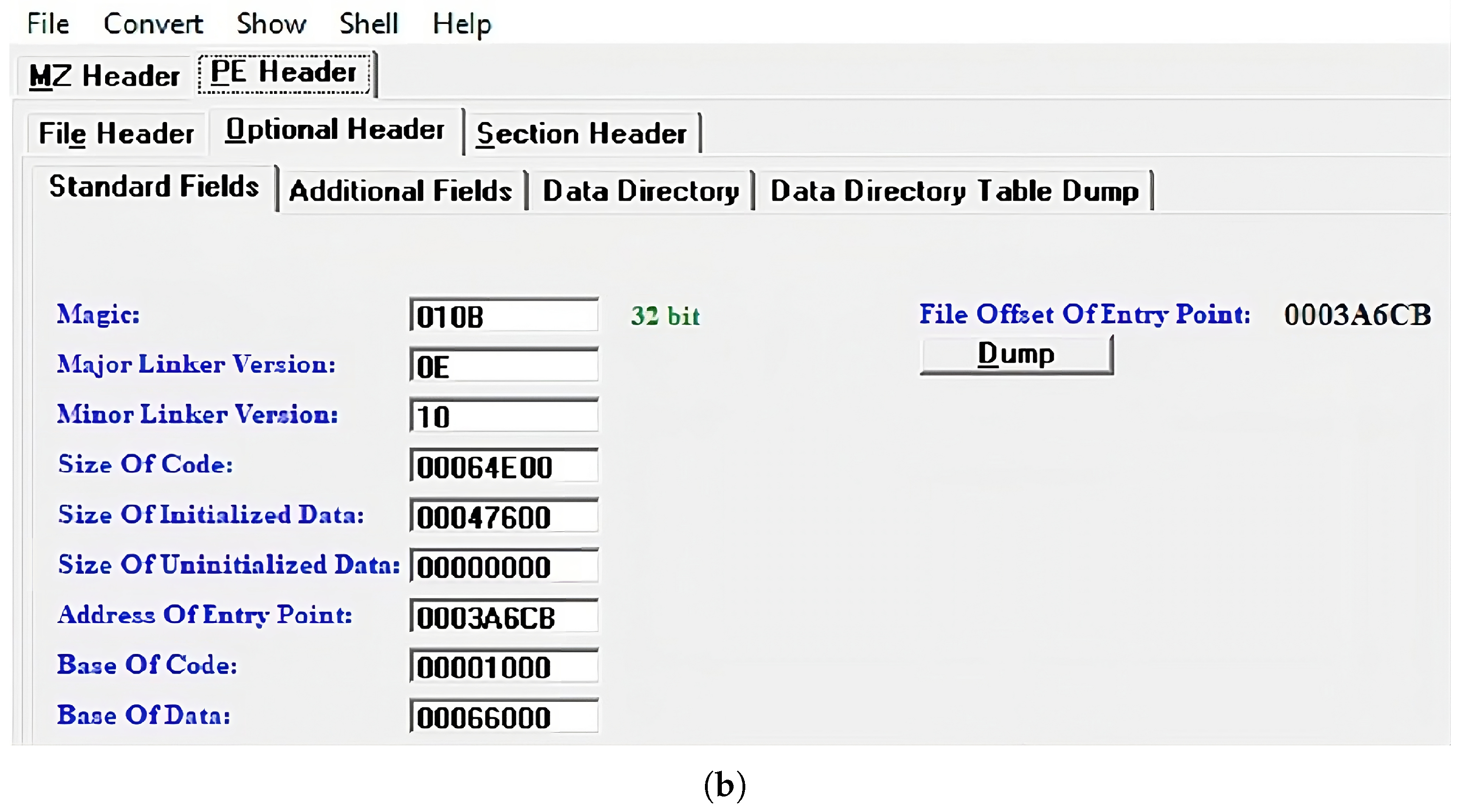Select the Standard Fields tab
Image resolution: width=1462 pixels, height=812 pixels.
154,187
